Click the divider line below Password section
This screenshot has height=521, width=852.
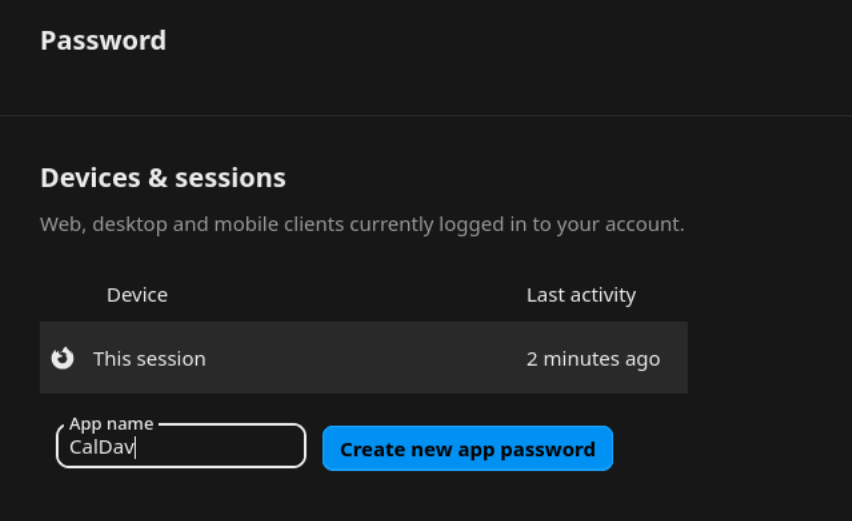pos(426,116)
